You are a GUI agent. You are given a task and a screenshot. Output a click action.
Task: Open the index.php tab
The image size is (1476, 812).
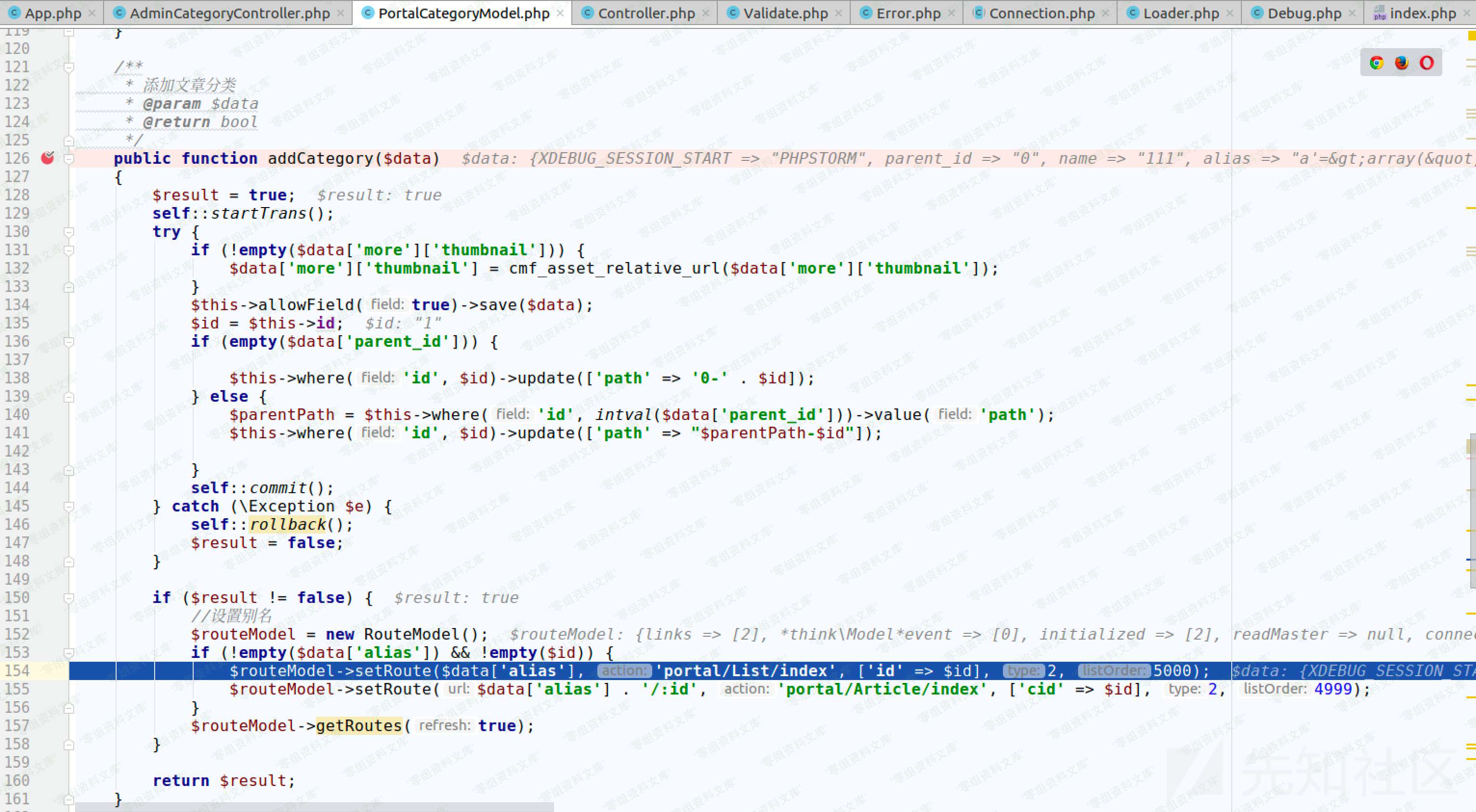coord(1422,13)
